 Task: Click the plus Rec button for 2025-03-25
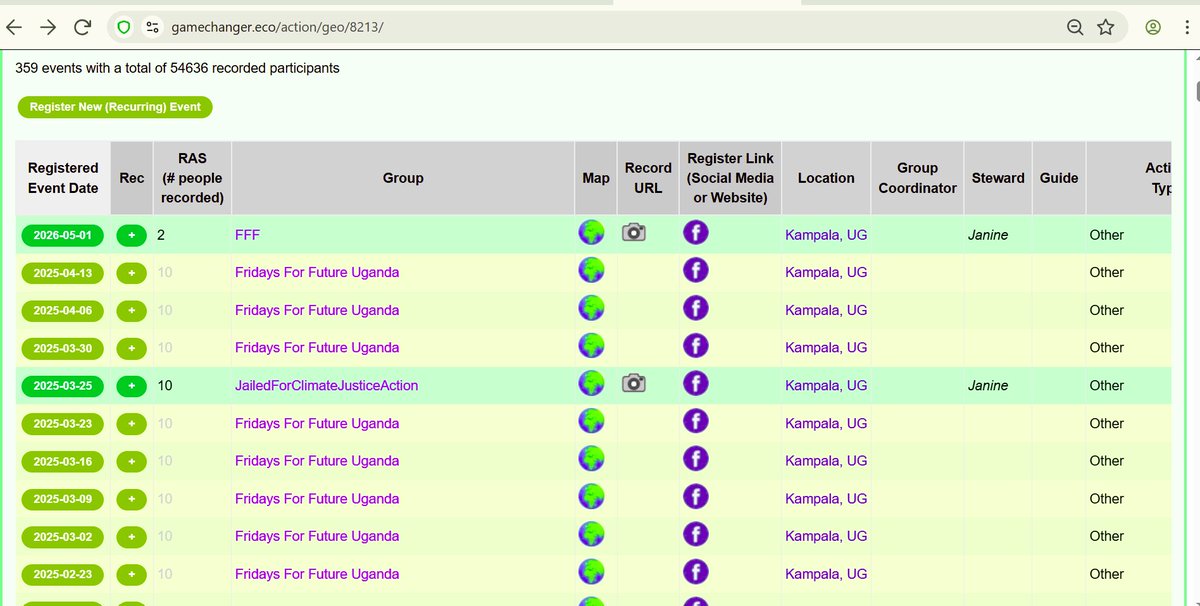(x=131, y=386)
